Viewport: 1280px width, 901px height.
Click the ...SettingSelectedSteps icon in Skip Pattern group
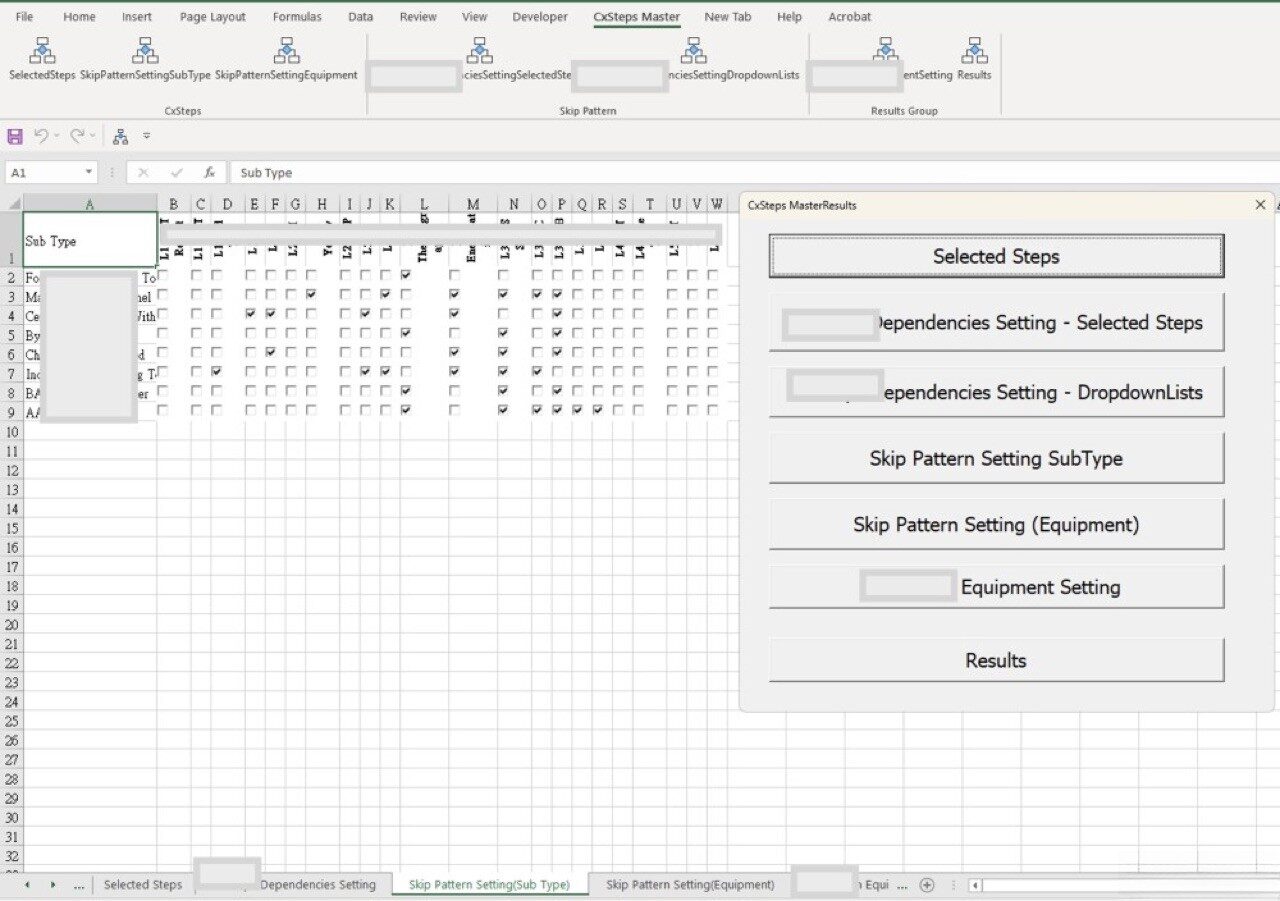tap(479, 52)
